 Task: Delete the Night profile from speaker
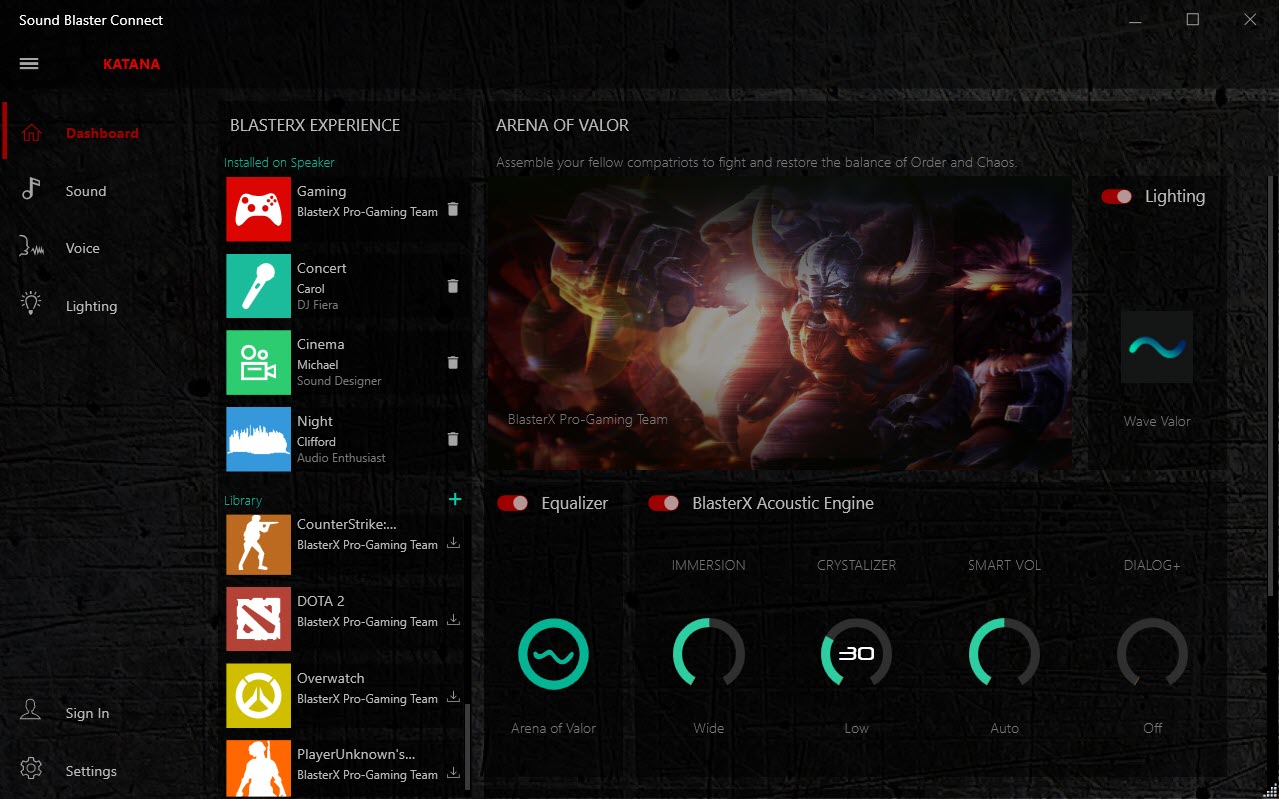tap(453, 439)
